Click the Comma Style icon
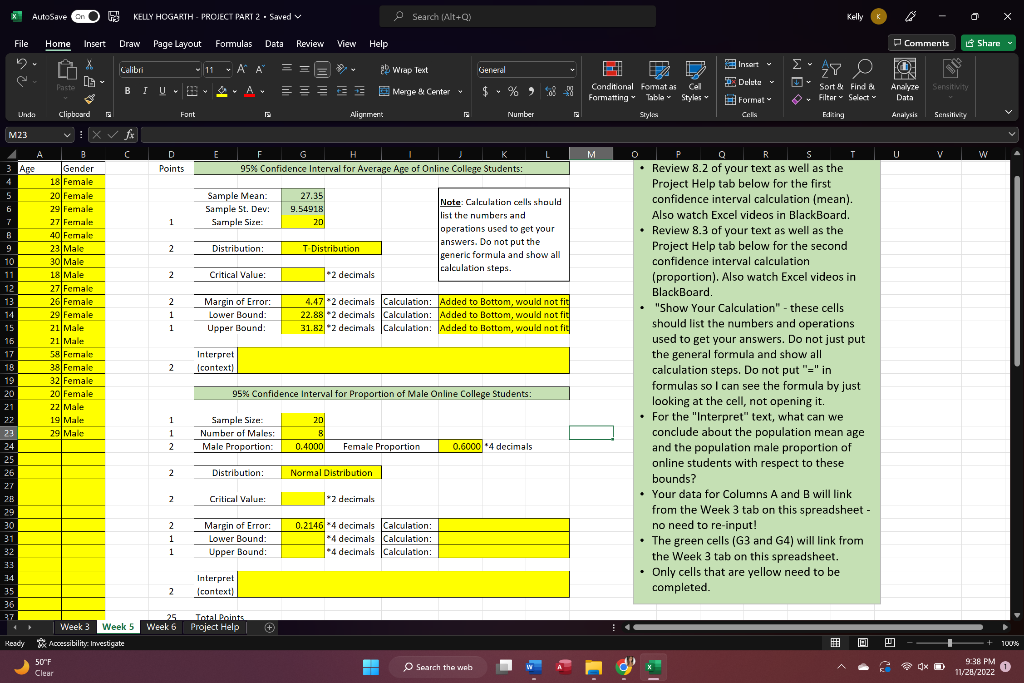 531,91
